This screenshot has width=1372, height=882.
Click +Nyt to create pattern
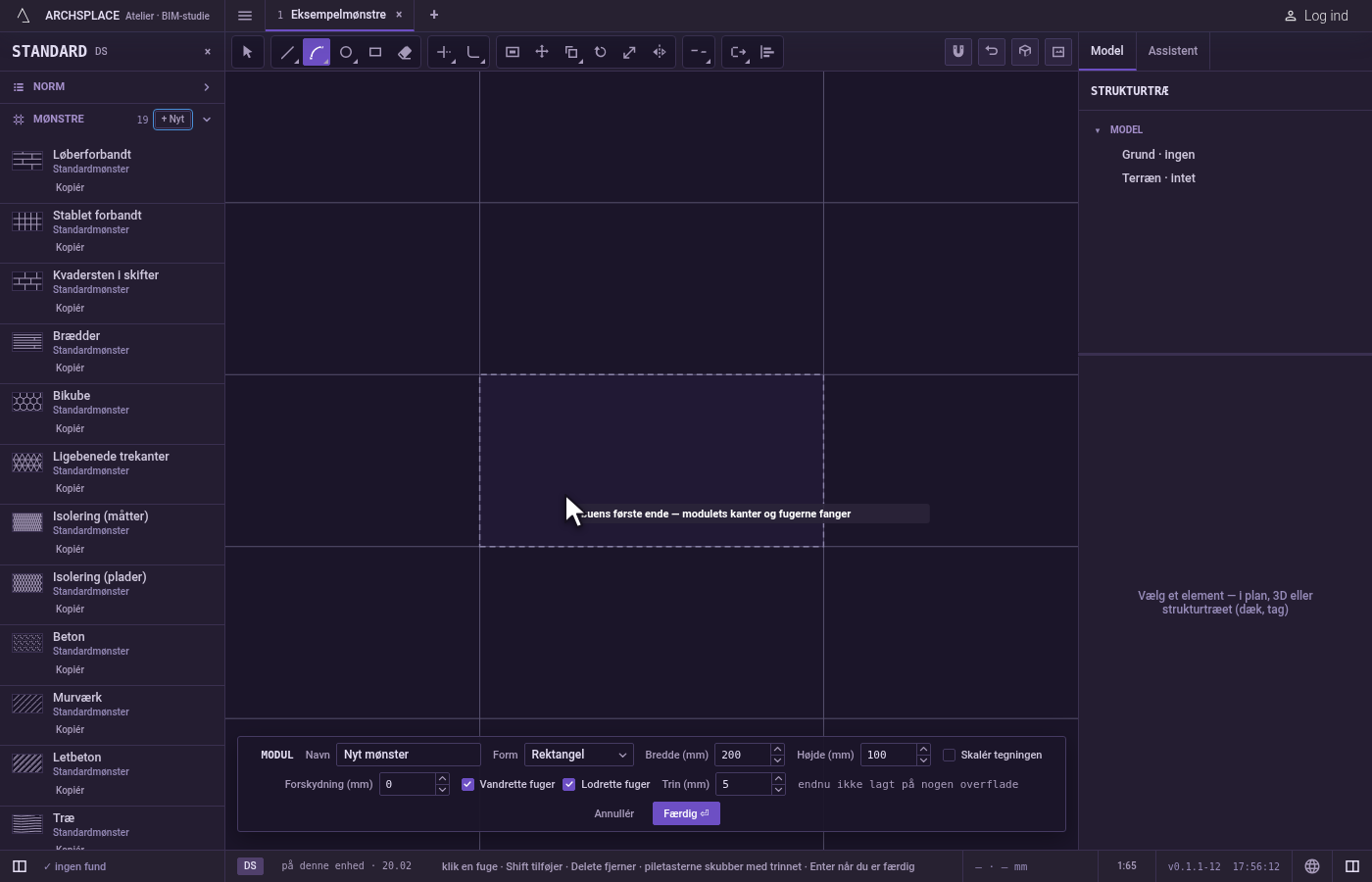click(x=172, y=120)
